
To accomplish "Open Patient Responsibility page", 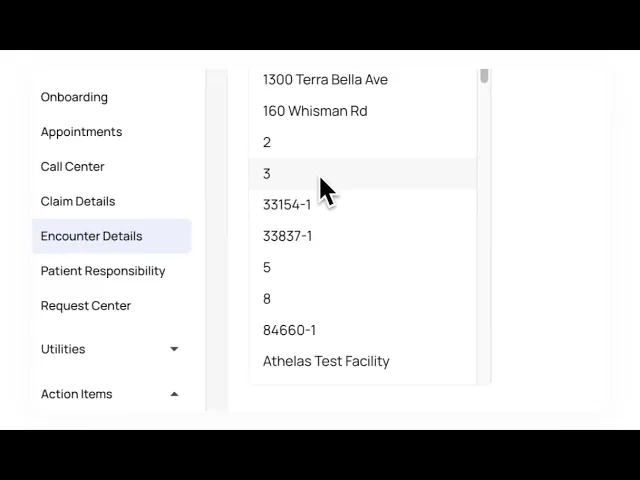I will pyautogui.click(x=103, y=271).
